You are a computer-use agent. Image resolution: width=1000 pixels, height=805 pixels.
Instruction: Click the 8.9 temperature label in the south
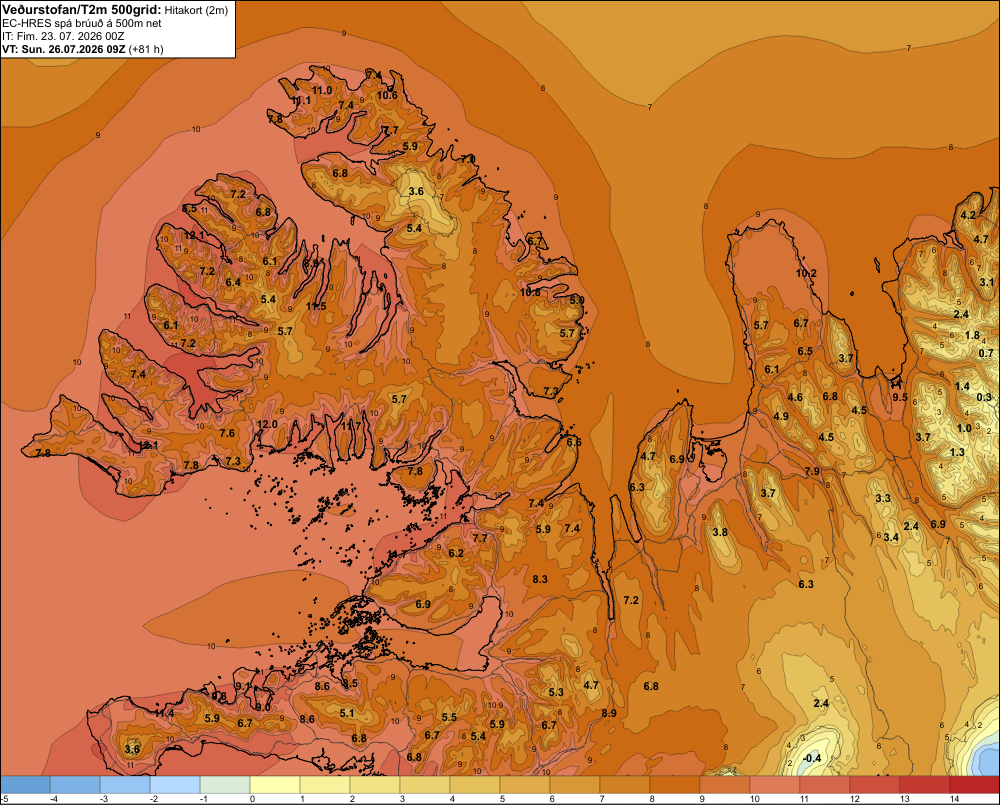(609, 713)
